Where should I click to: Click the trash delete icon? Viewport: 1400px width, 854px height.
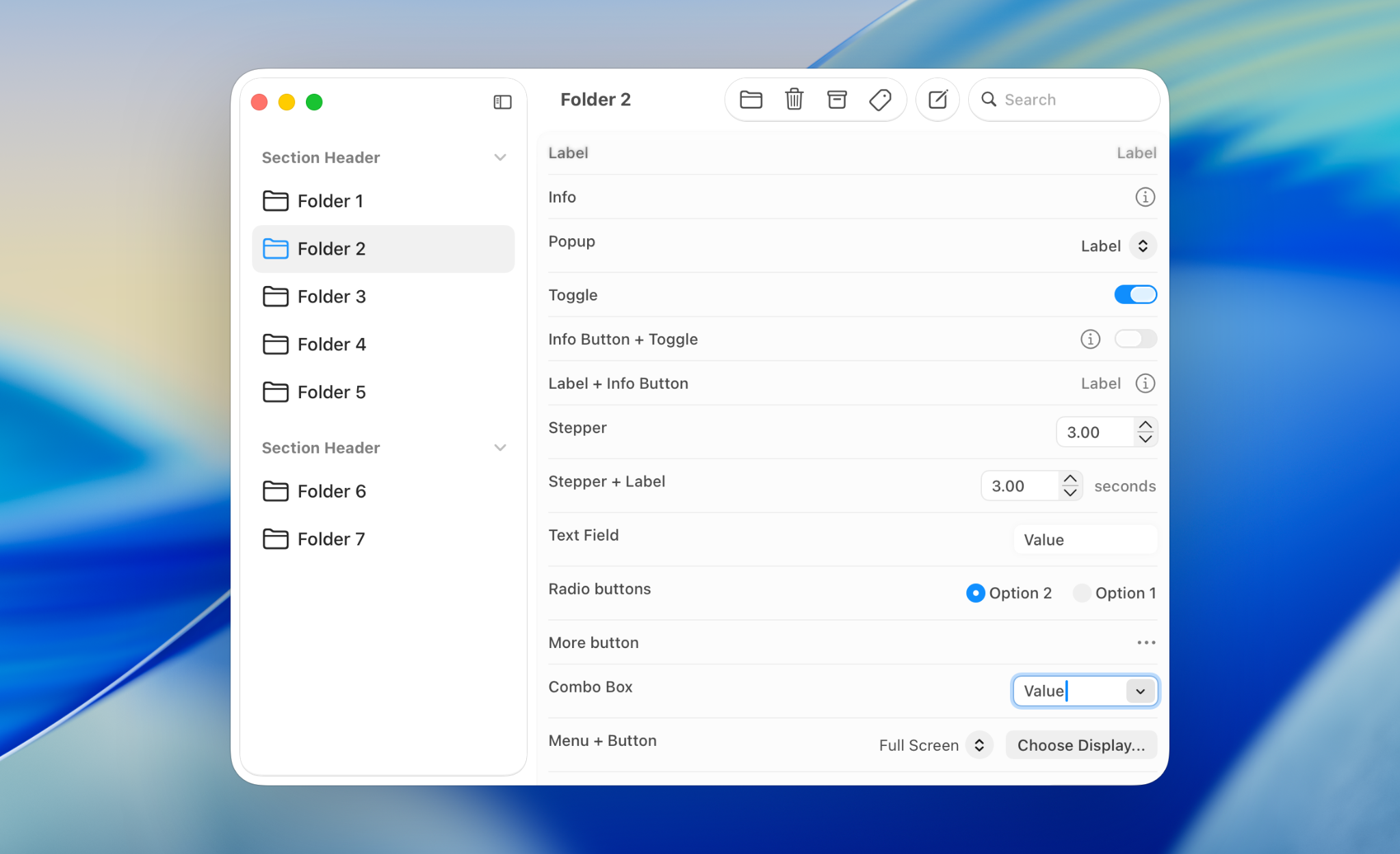(794, 100)
